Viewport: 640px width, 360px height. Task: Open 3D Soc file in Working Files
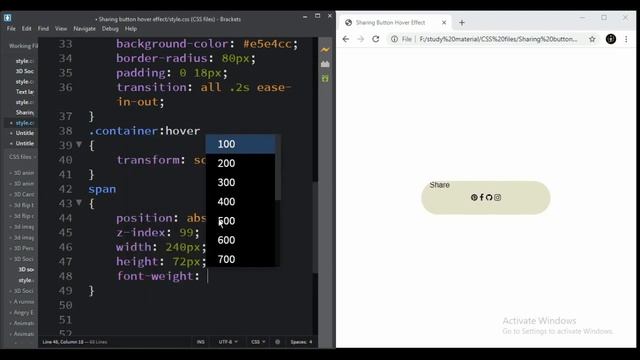pyautogui.click(x=24, y=71)
